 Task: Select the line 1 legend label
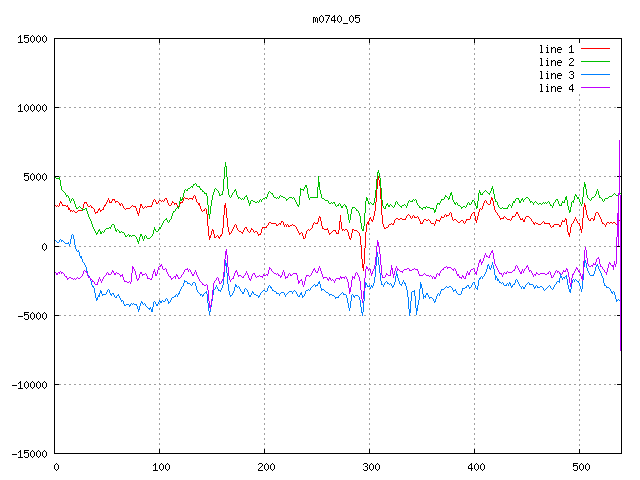point(557,49)
